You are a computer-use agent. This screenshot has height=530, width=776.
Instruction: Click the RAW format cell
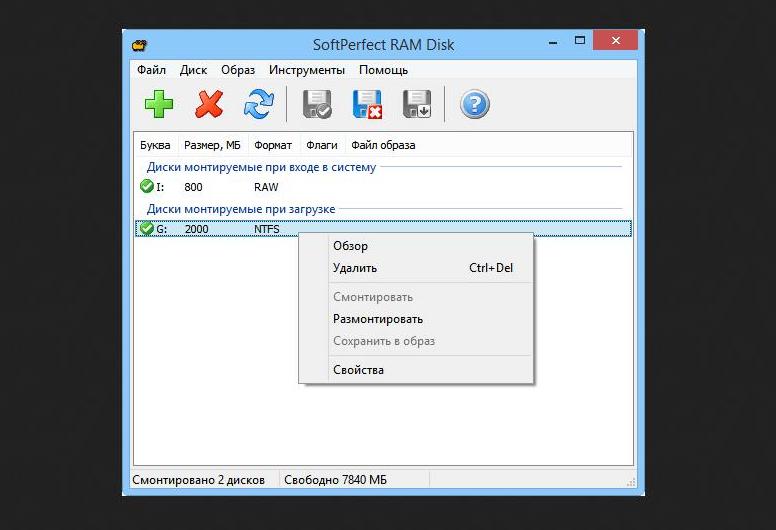click(x=266, y=187)
